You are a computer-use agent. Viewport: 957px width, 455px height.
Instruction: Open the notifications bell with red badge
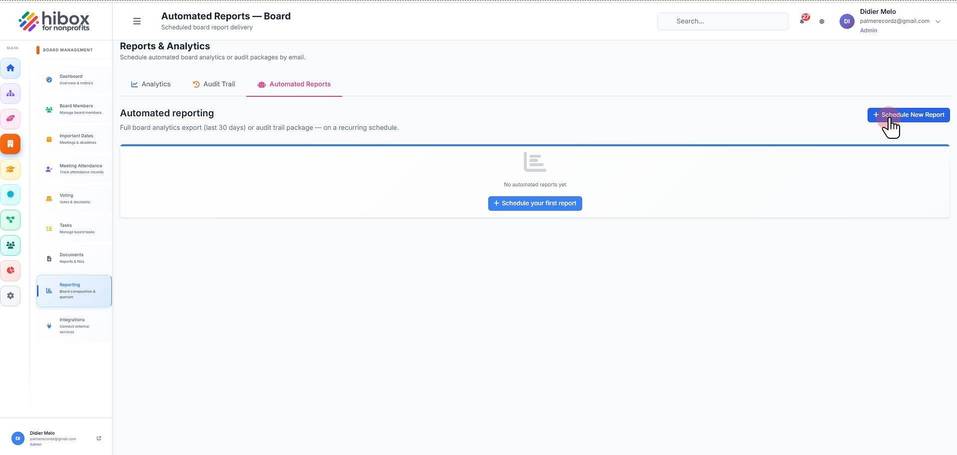tap(804, 20)
